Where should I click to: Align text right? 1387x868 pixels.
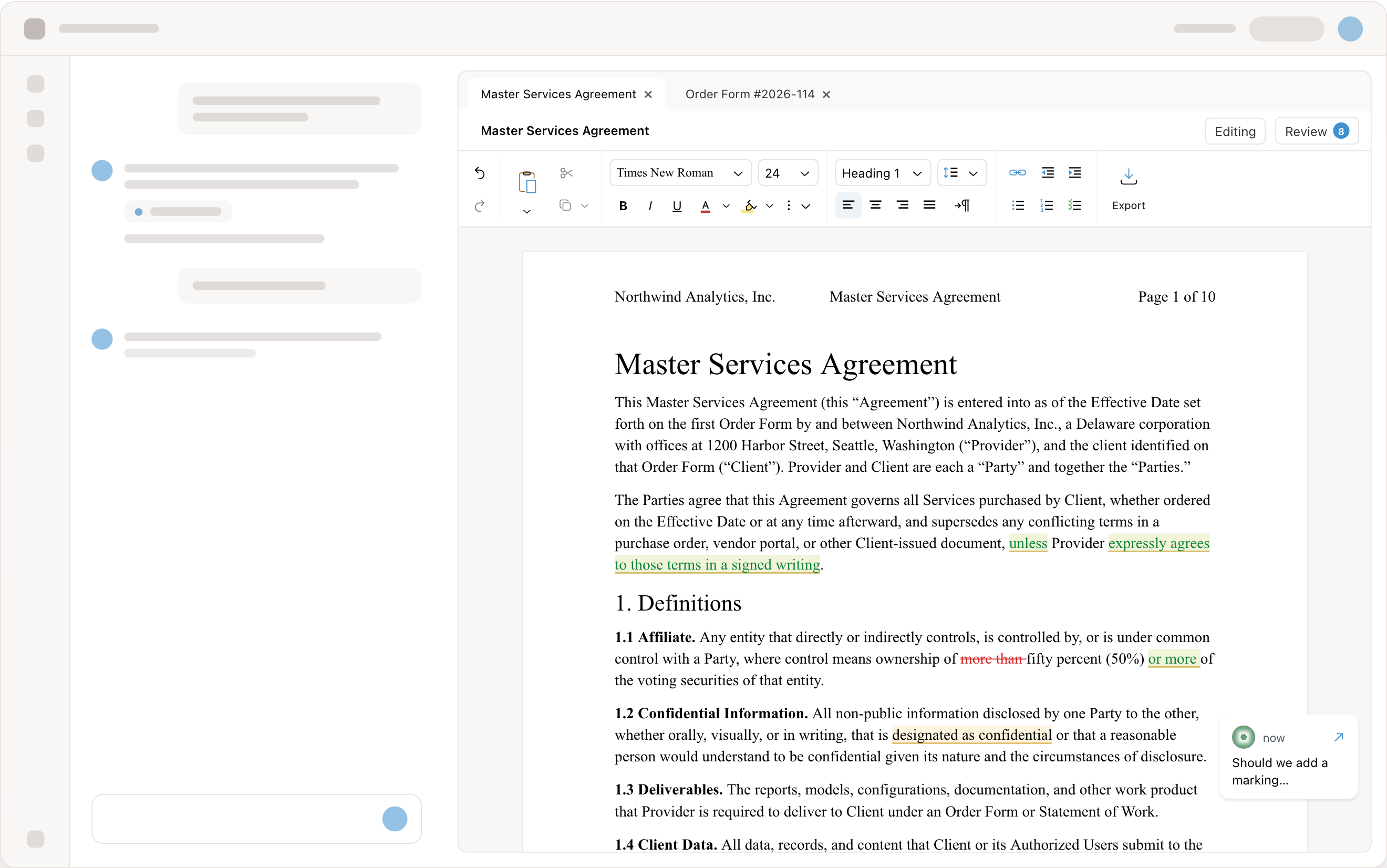click(903, 205)
